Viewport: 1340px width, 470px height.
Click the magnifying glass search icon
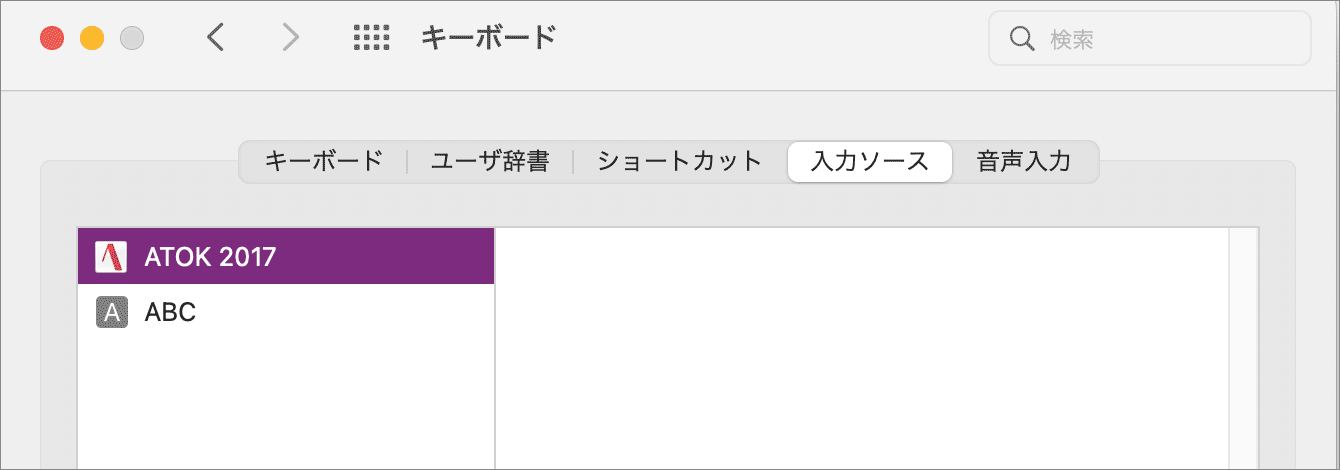1022,39
